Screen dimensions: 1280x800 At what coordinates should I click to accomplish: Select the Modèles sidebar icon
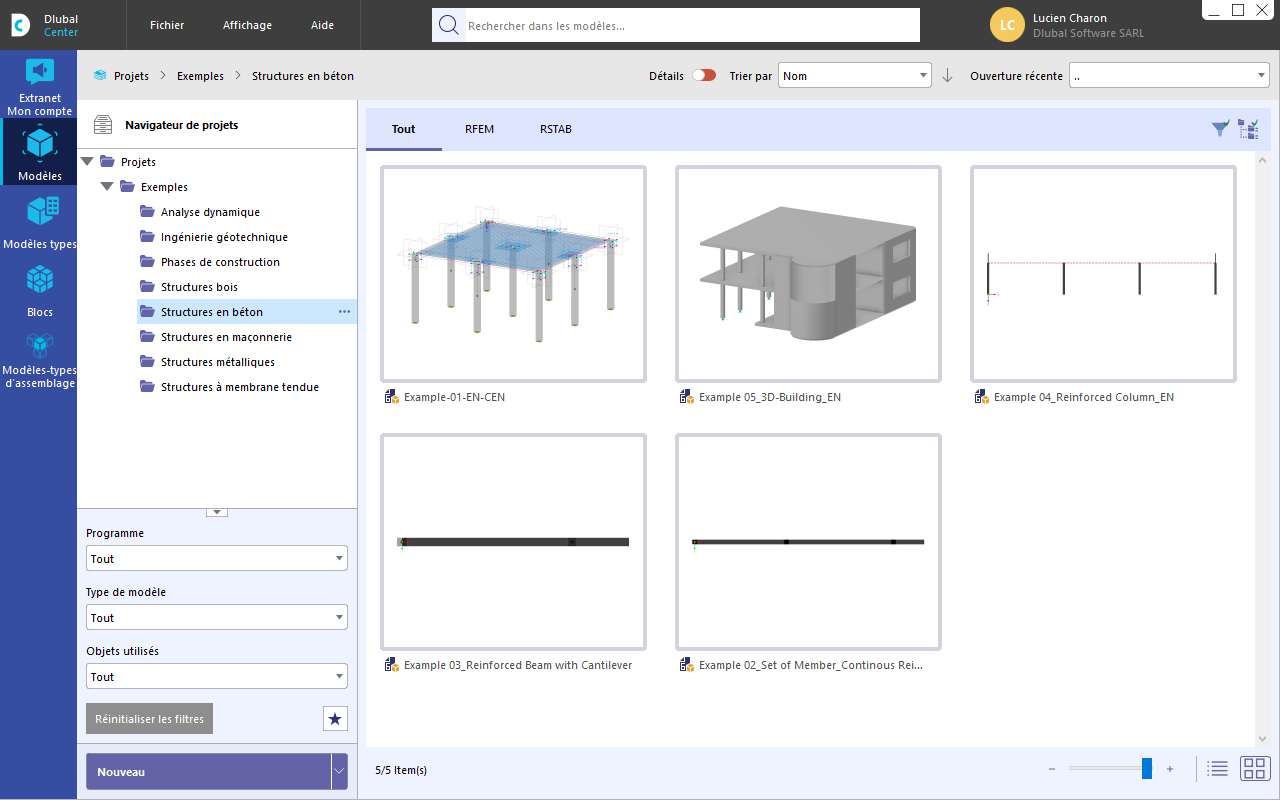(39, 152)
